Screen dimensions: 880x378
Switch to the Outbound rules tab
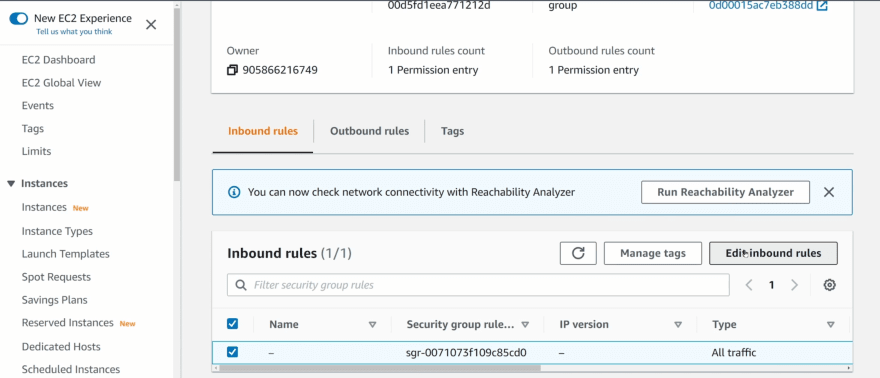(x=369, y=131)
